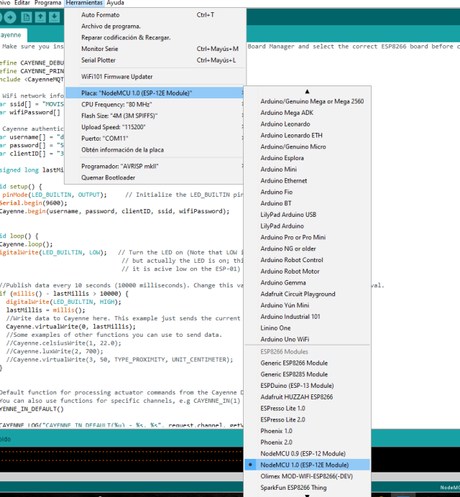This screenshot has height=497, width=460.
Task: Open the Programa menu
Action: [48, 3]
